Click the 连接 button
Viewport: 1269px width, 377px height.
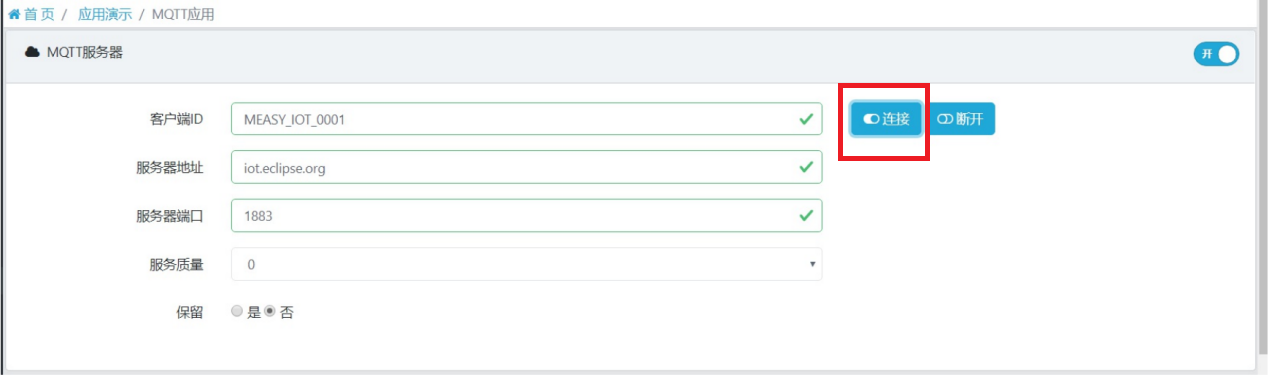pos(886,119)
